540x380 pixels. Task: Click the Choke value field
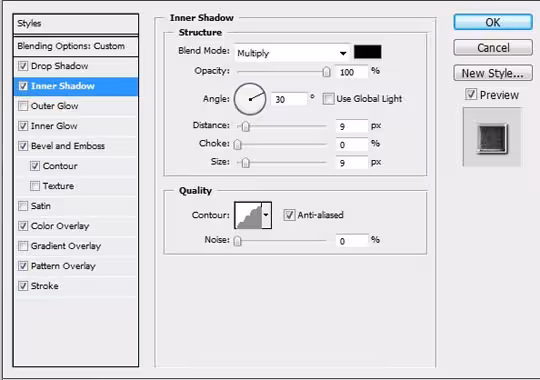pos(352,144)
